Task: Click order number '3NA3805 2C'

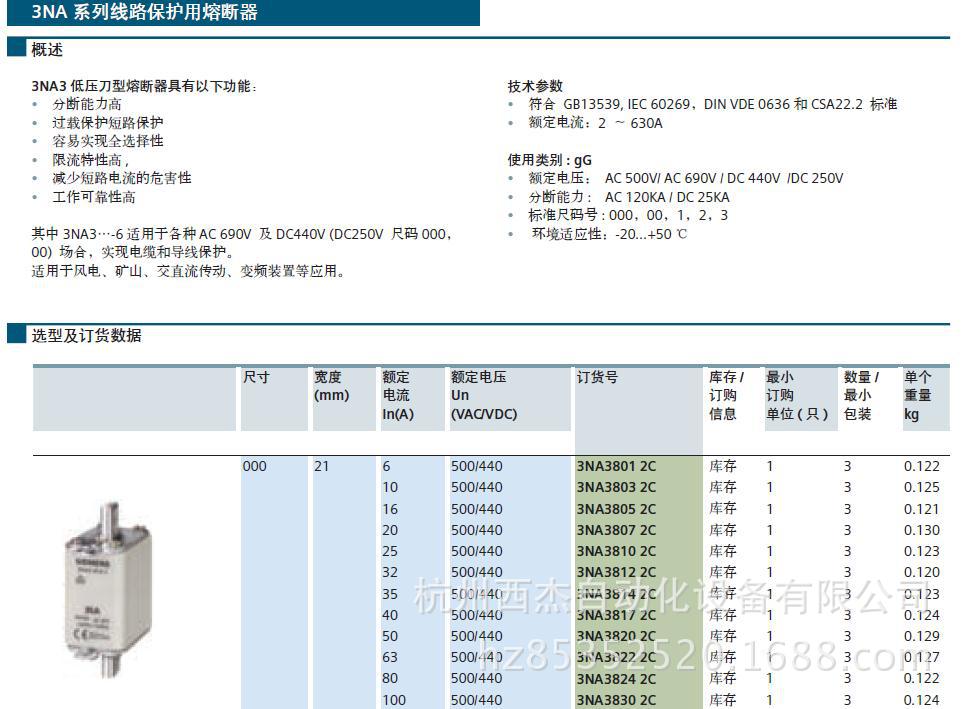Action: pos(616,509)
